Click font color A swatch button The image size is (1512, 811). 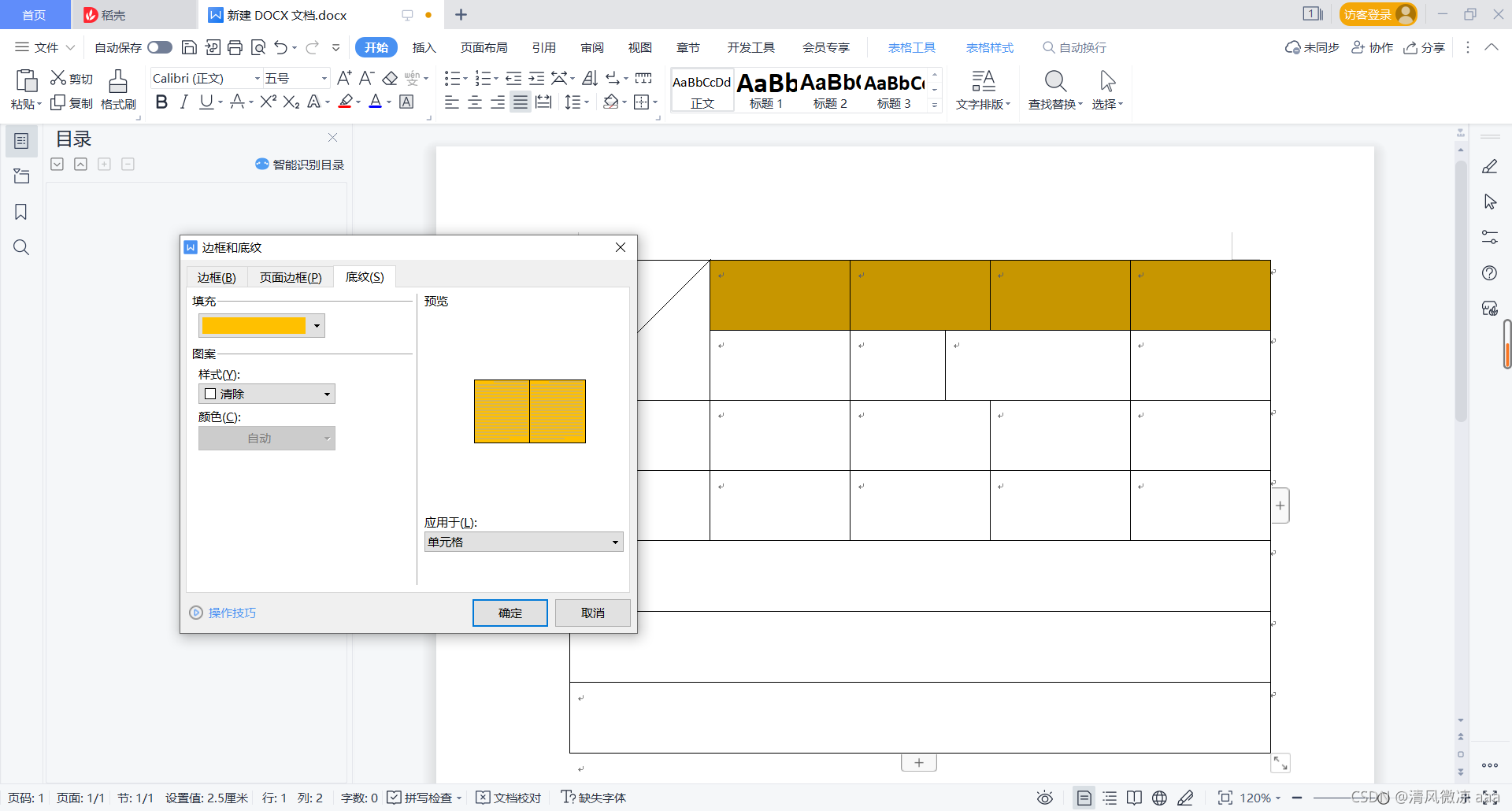(376, 102)
